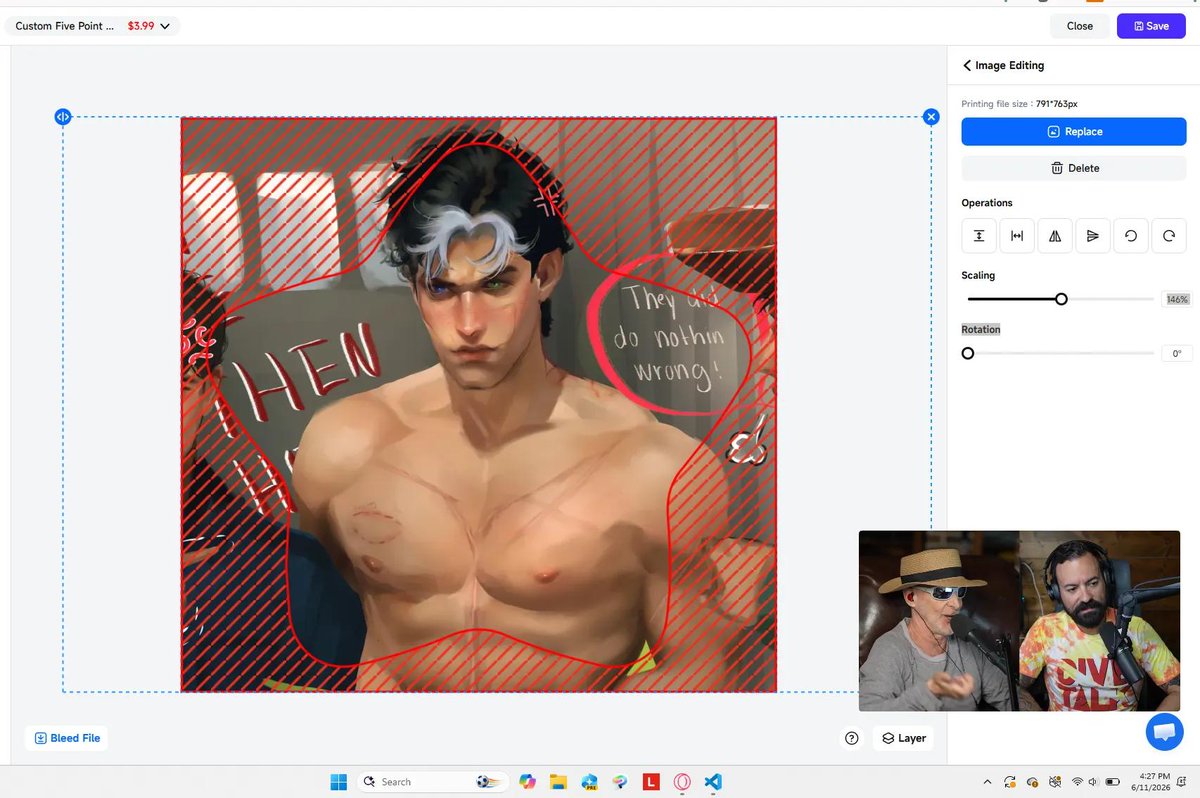Screen dimensions: 1200x798
Task: Click the blue flip handle on the selection corner
Action: tap(62, 117)
